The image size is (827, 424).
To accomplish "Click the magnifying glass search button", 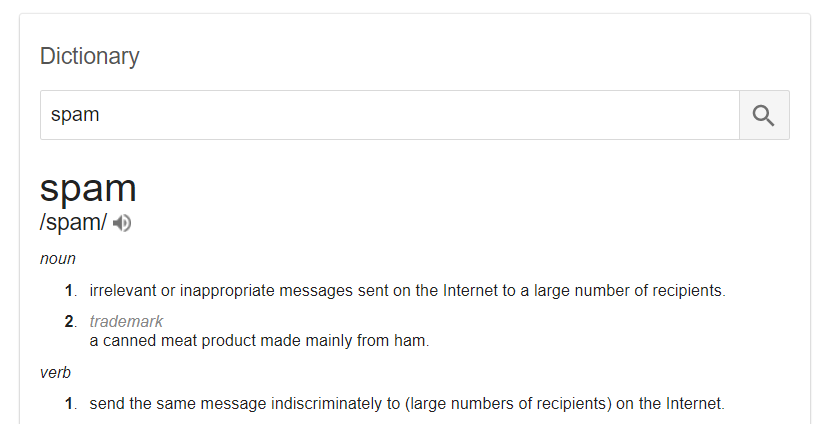I will point(764,115).
